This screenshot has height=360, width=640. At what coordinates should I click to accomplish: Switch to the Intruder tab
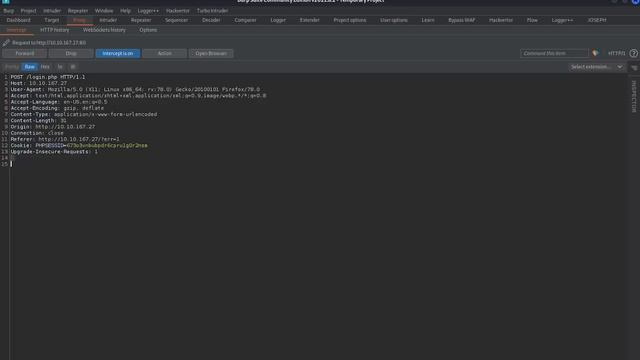point(108,20)
